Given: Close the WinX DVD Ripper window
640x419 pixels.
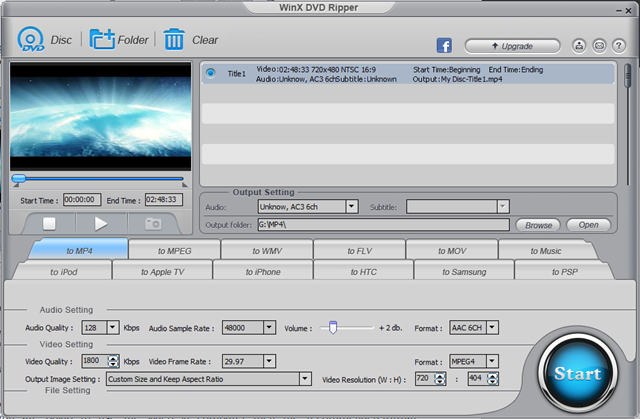Looking at the screenshot, I should tap(629, 11).
